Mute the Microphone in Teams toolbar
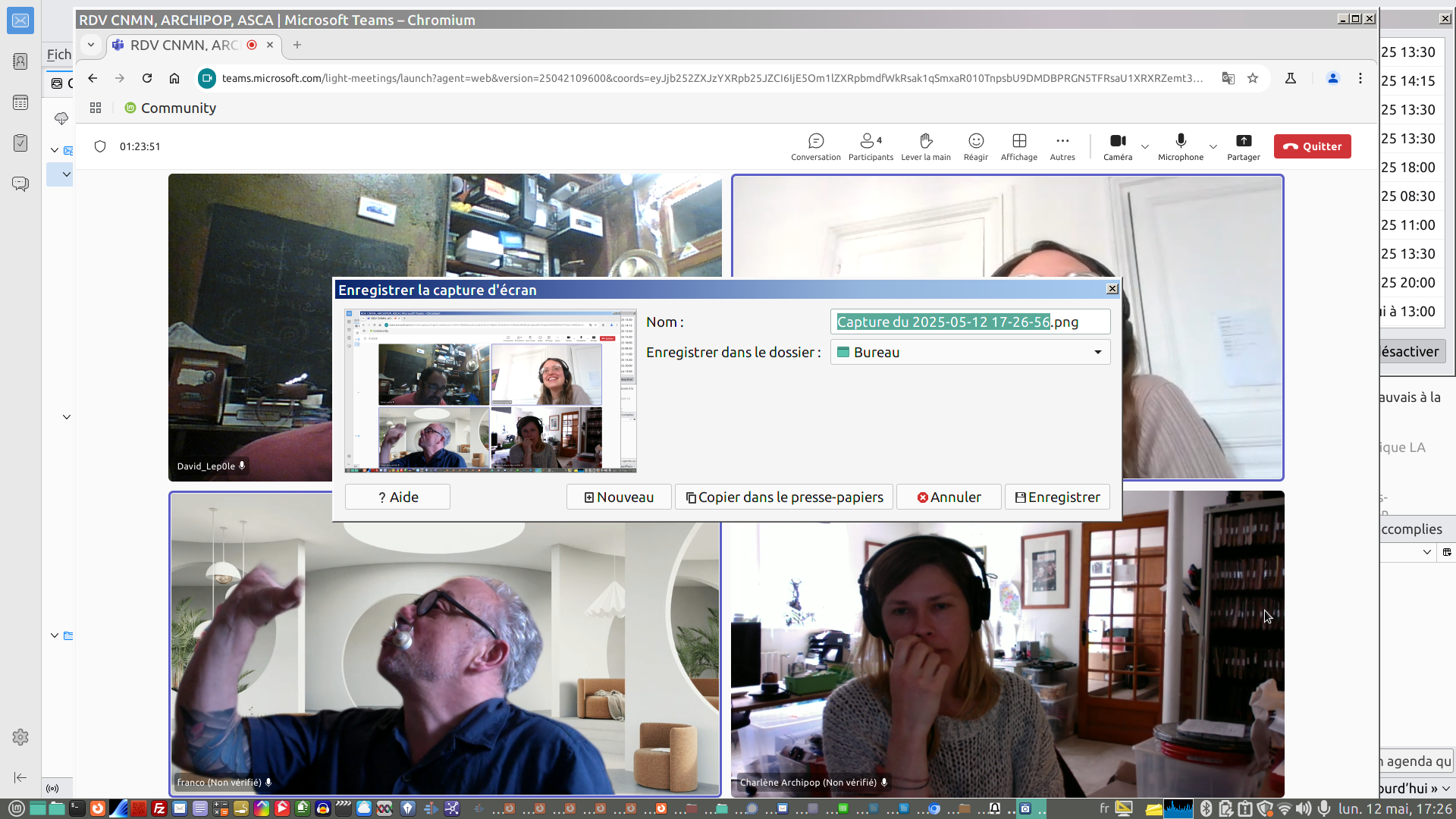The width and height of the screenshot is (1456, 819). [x=1180, y=146]
